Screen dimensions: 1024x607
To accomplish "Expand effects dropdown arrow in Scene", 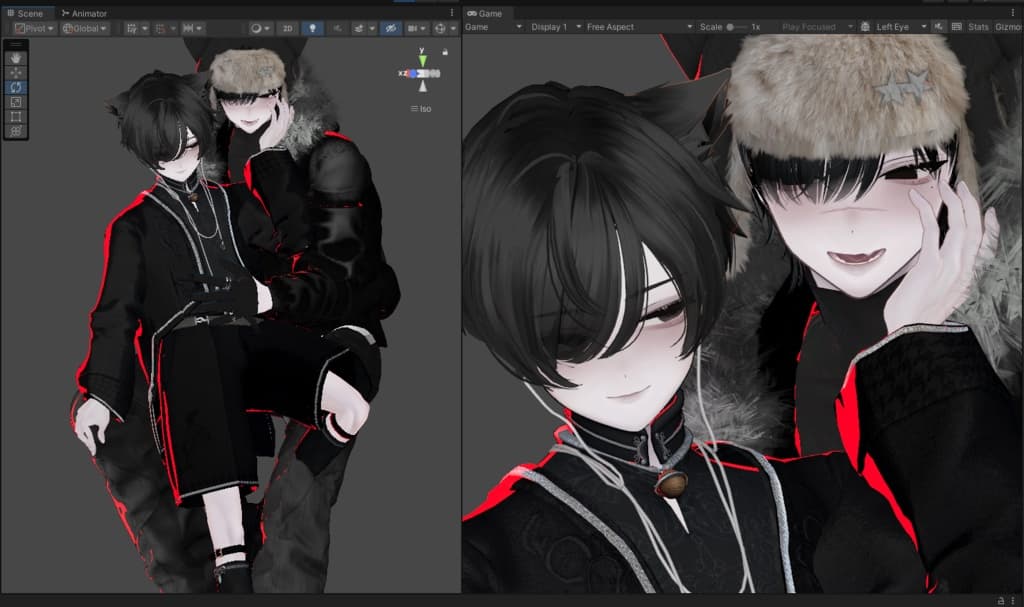I will 372,28.
